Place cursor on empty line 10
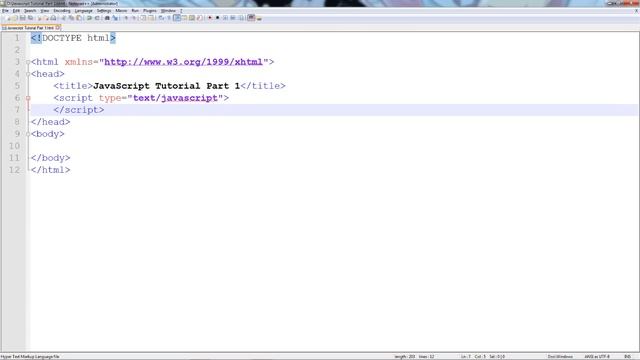Image resolution: width=640 pixels, height=360 pixels. (x=333, y=146)
